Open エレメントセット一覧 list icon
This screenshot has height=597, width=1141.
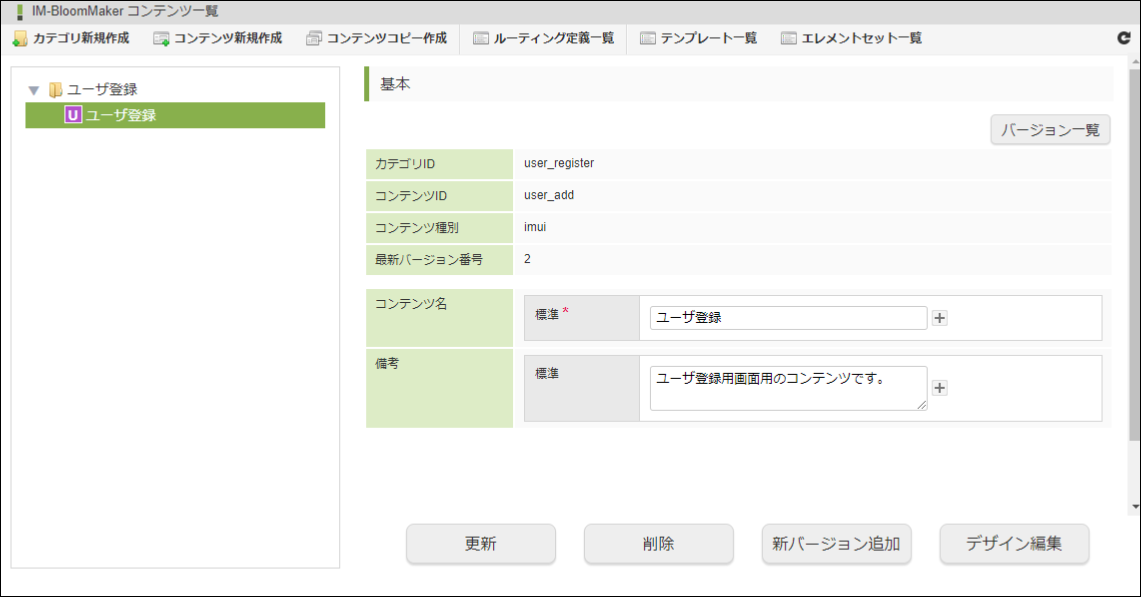pos(789,39)
